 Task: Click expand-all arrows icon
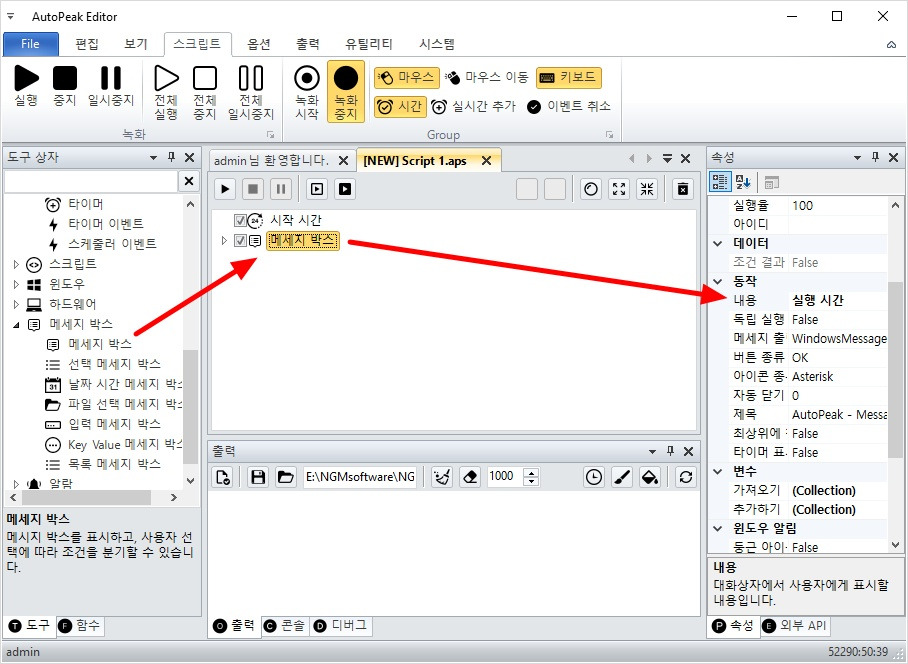pos(619,189)
